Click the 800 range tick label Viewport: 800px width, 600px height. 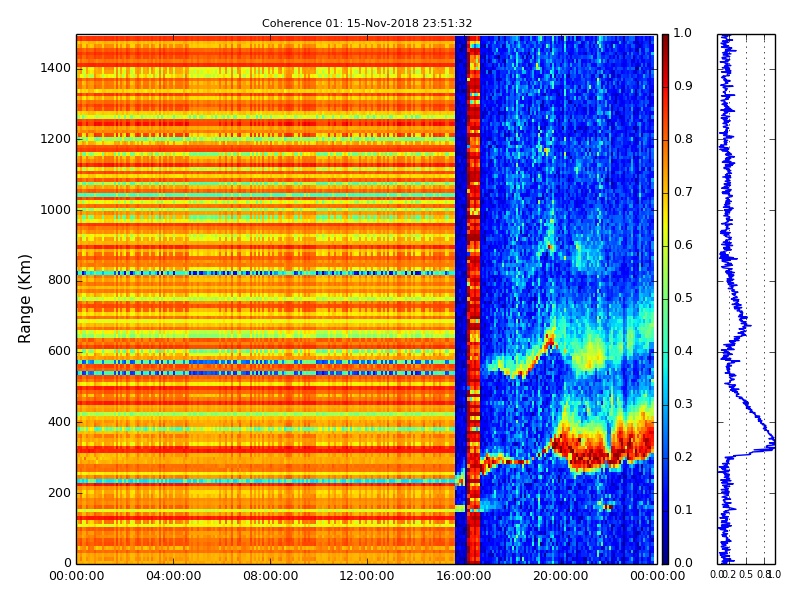[59, 280]
